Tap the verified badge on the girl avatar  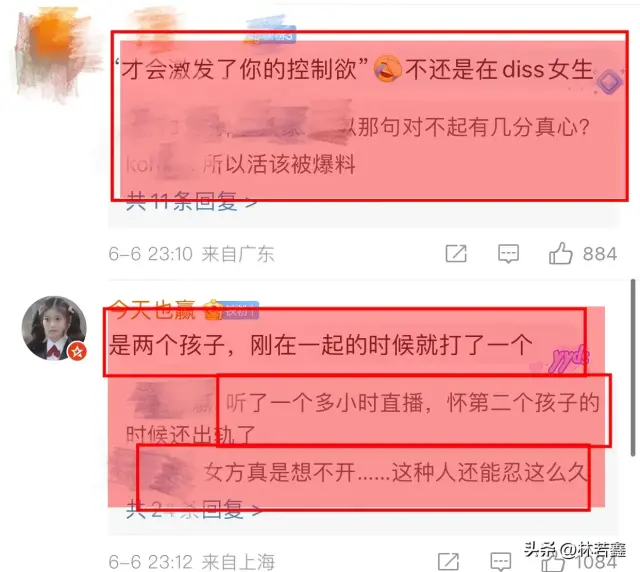pyautogui.click(x=77, y=351)
